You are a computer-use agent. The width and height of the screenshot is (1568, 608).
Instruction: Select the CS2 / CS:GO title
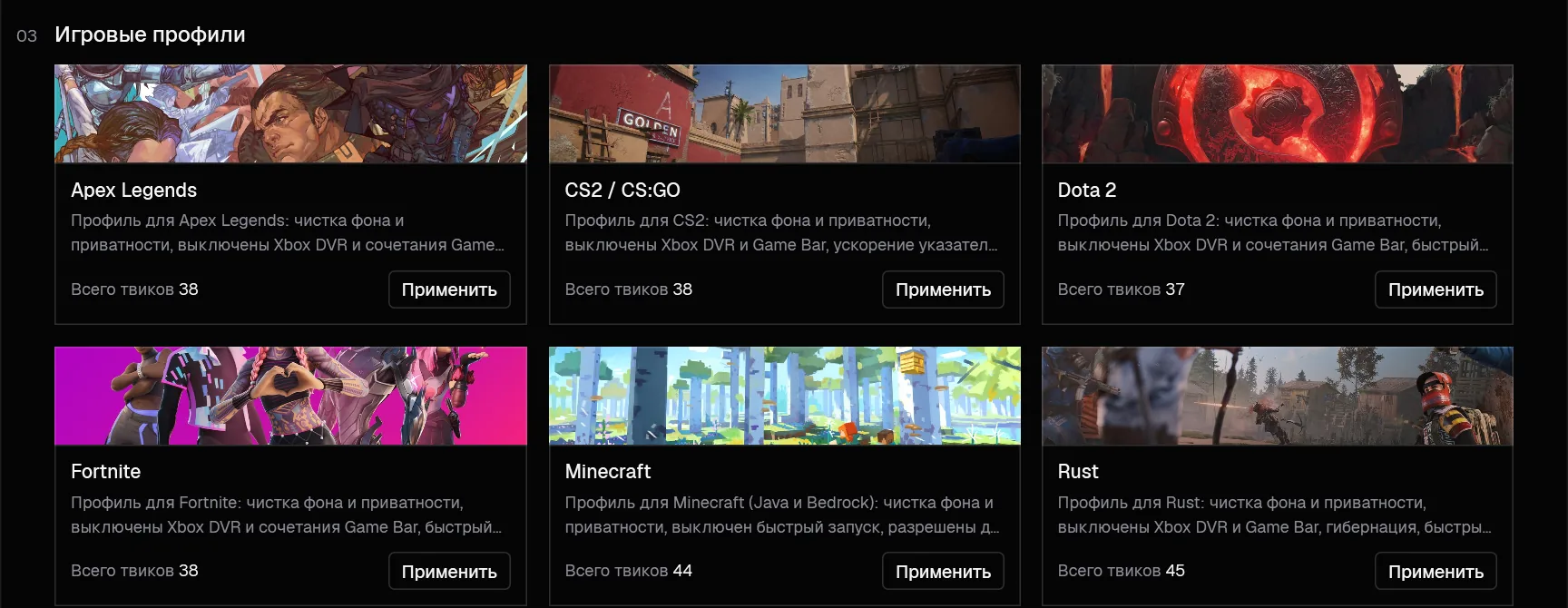pyautogui.click(x=622, y=190)
